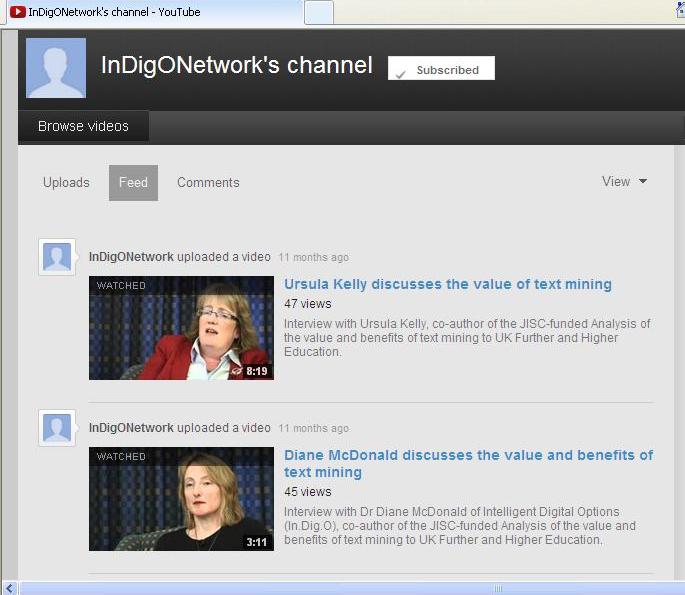Play the Ursula Kelly video thumbnail
Screen dimensions: 685x595
coord(181,328)
